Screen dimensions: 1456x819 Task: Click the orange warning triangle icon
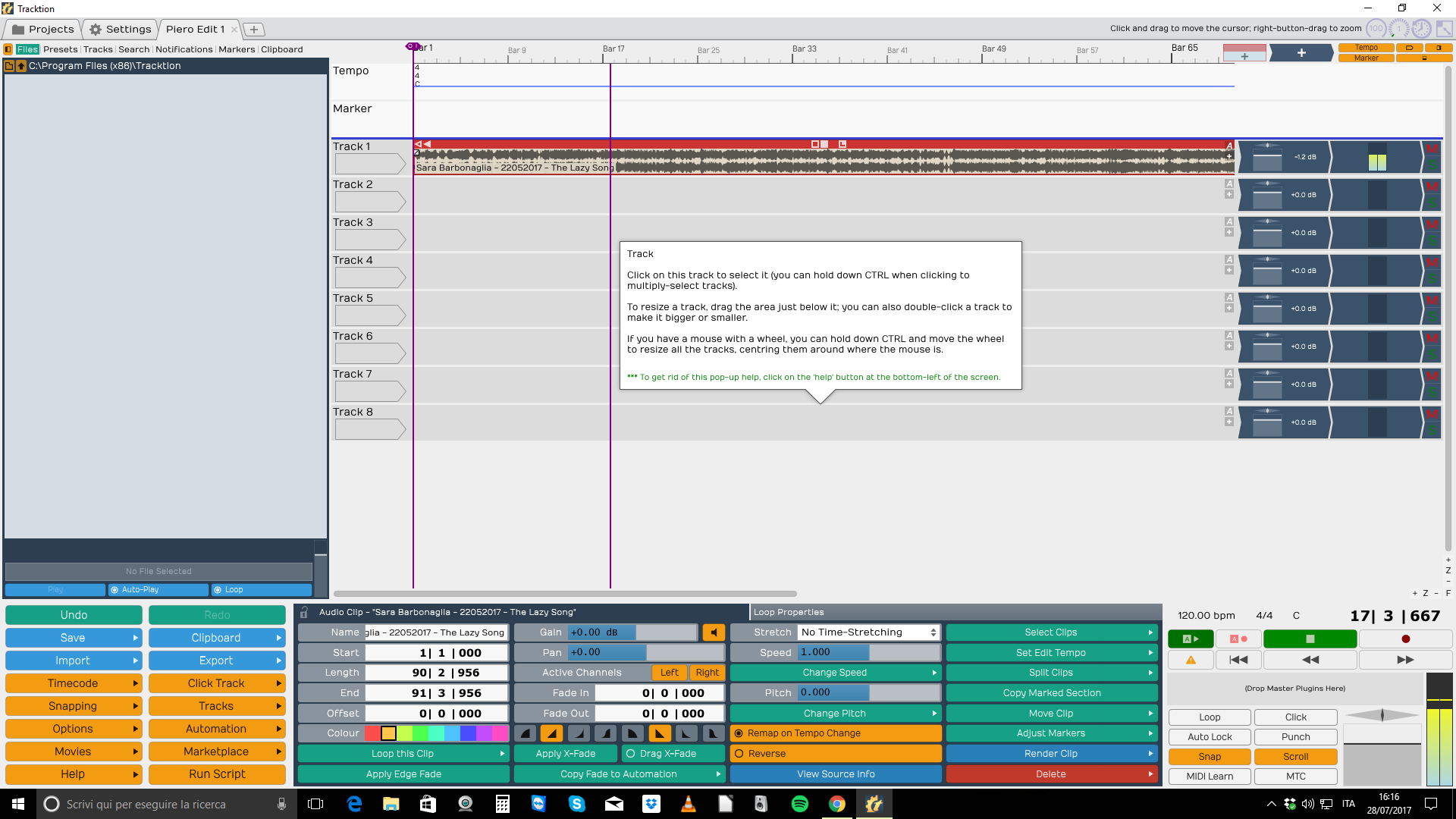[x=1191, y=660]
